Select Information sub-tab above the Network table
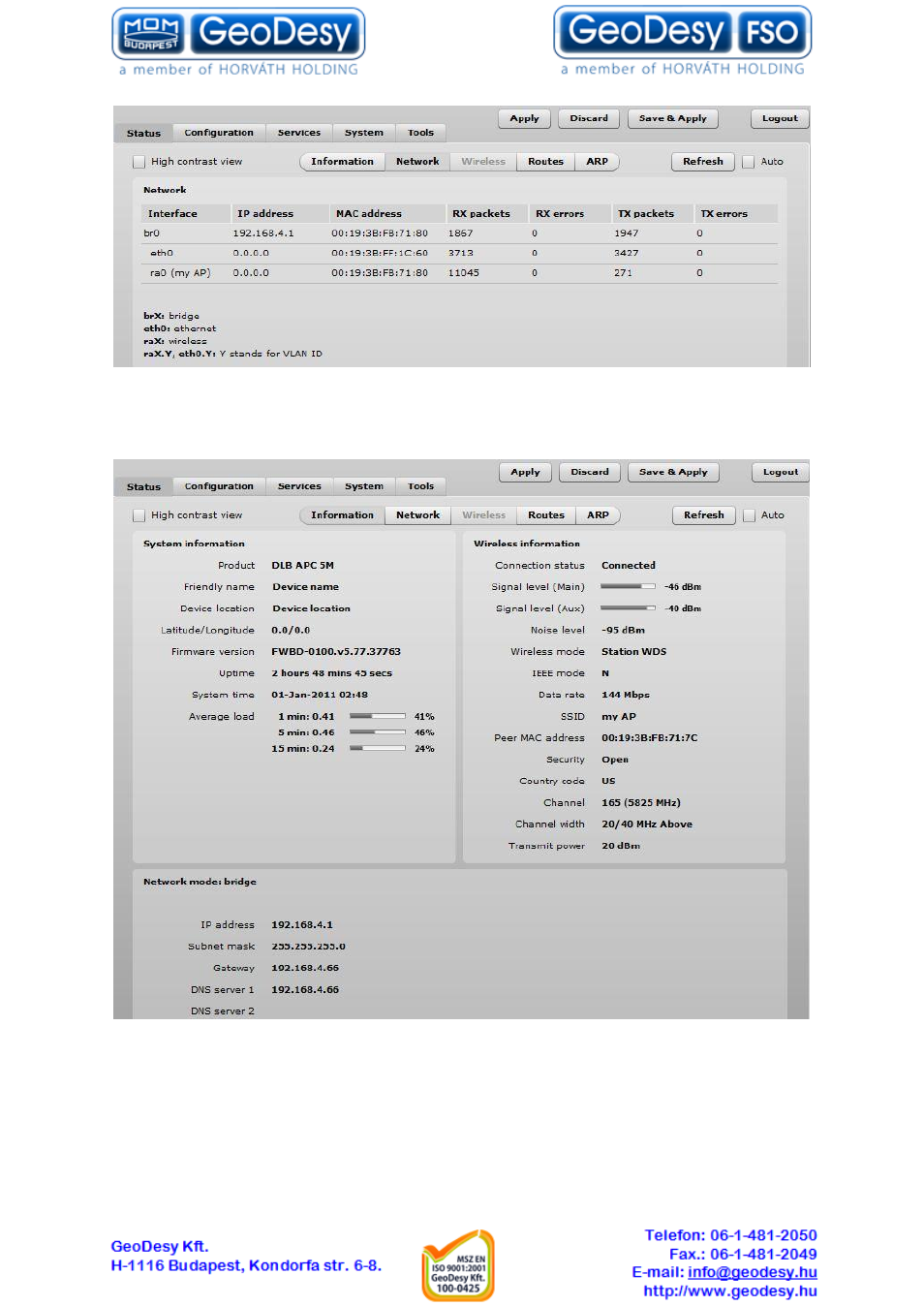Viewport: 924px width, 1306px height. click(342, 162)
